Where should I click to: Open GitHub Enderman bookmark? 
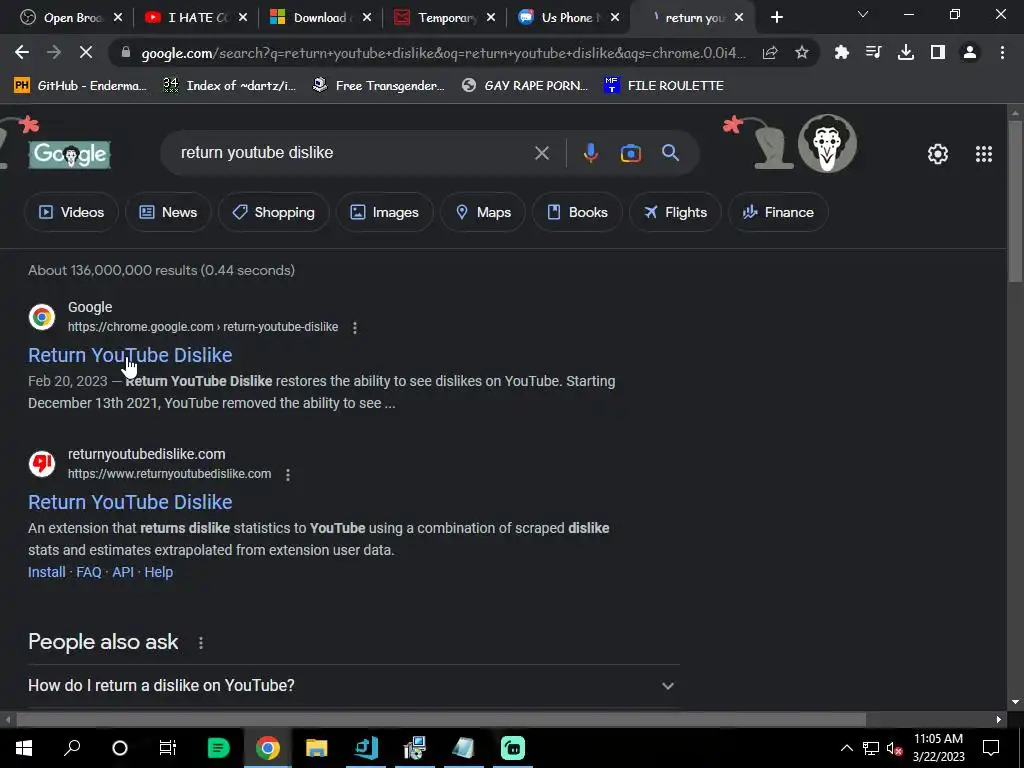pos(80,86)
